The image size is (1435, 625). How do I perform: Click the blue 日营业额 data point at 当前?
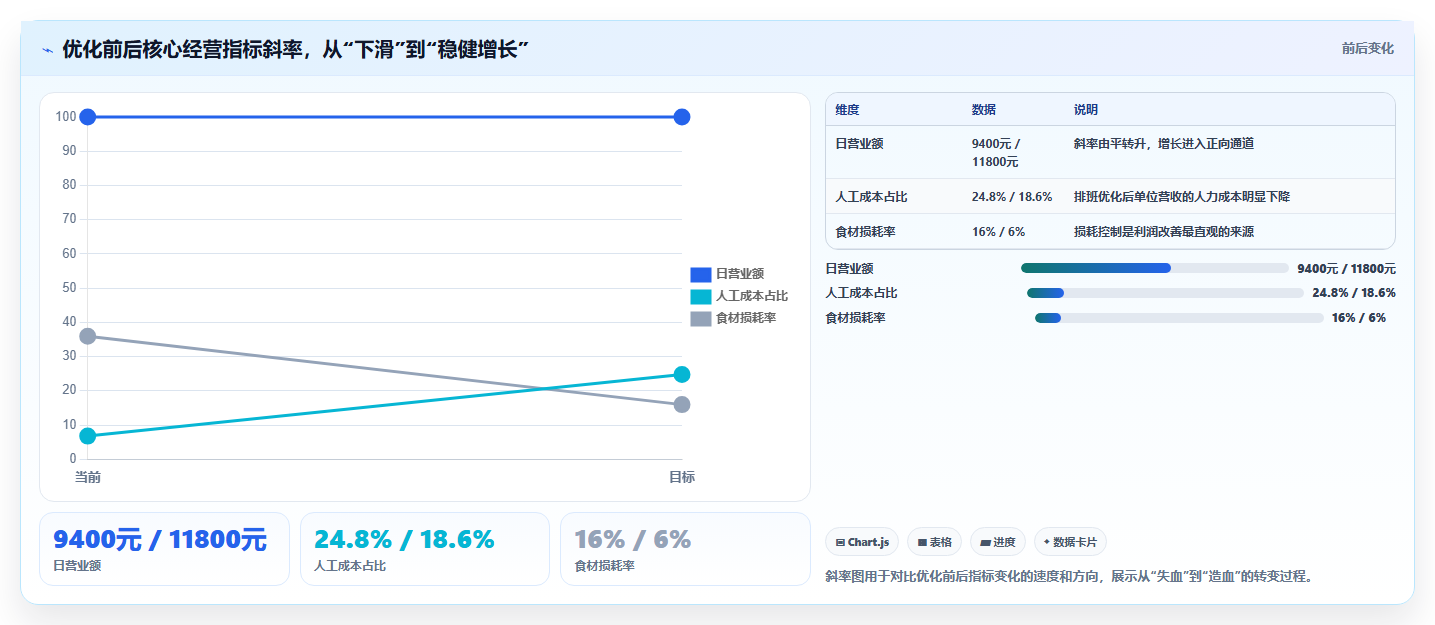point(88,117)
